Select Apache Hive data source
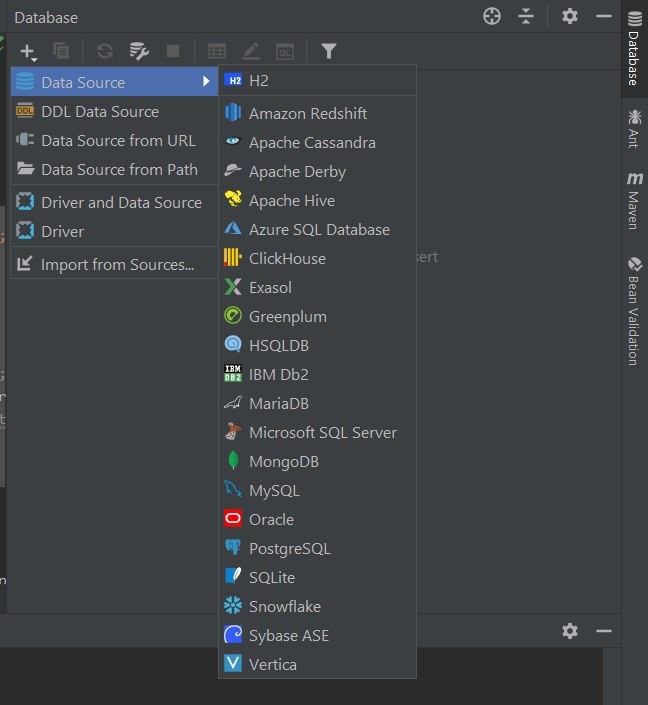Viewport: 648px width, 705px height. (x=317, y=201)
